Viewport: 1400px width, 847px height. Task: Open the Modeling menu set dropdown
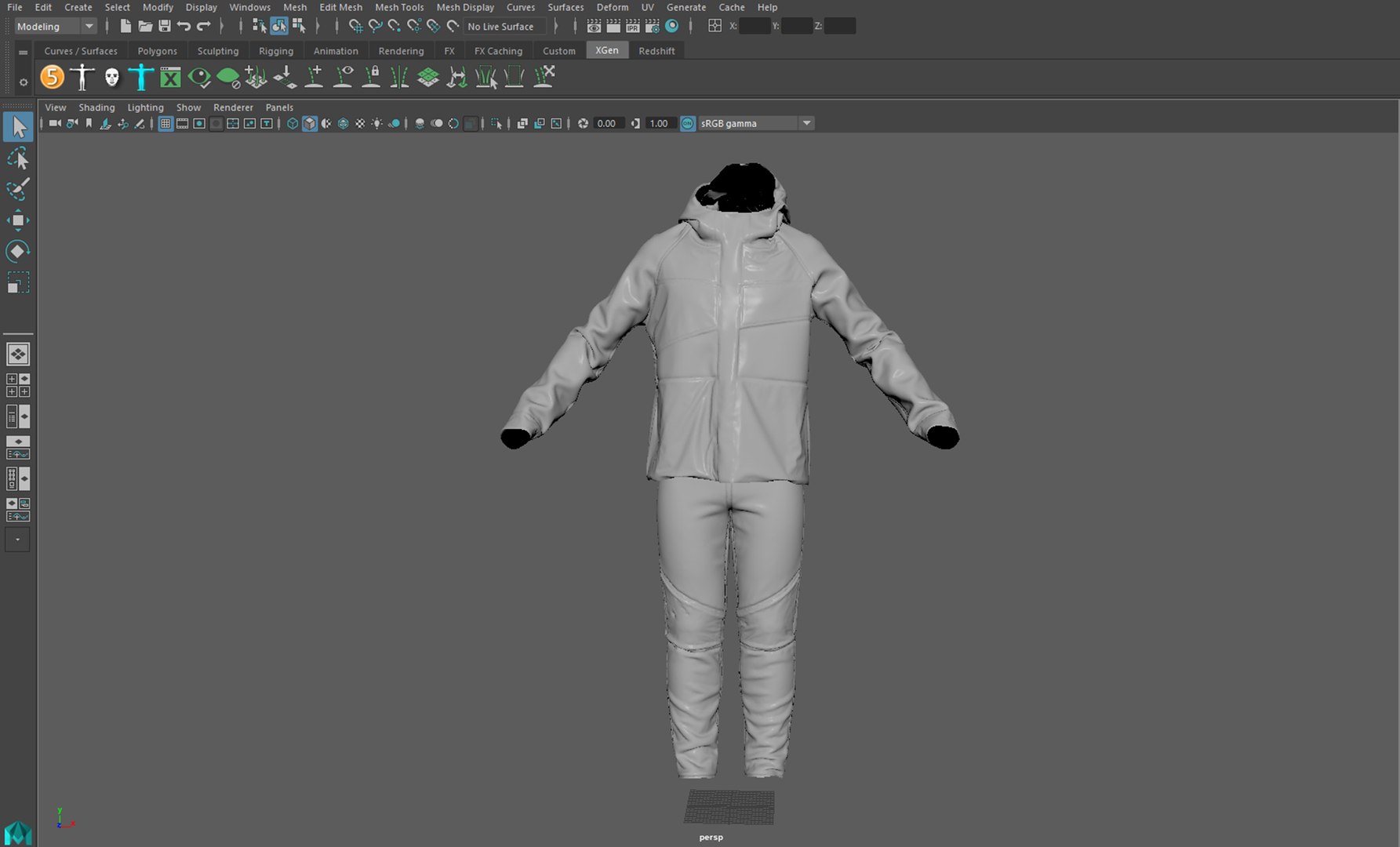click(55, 26)
